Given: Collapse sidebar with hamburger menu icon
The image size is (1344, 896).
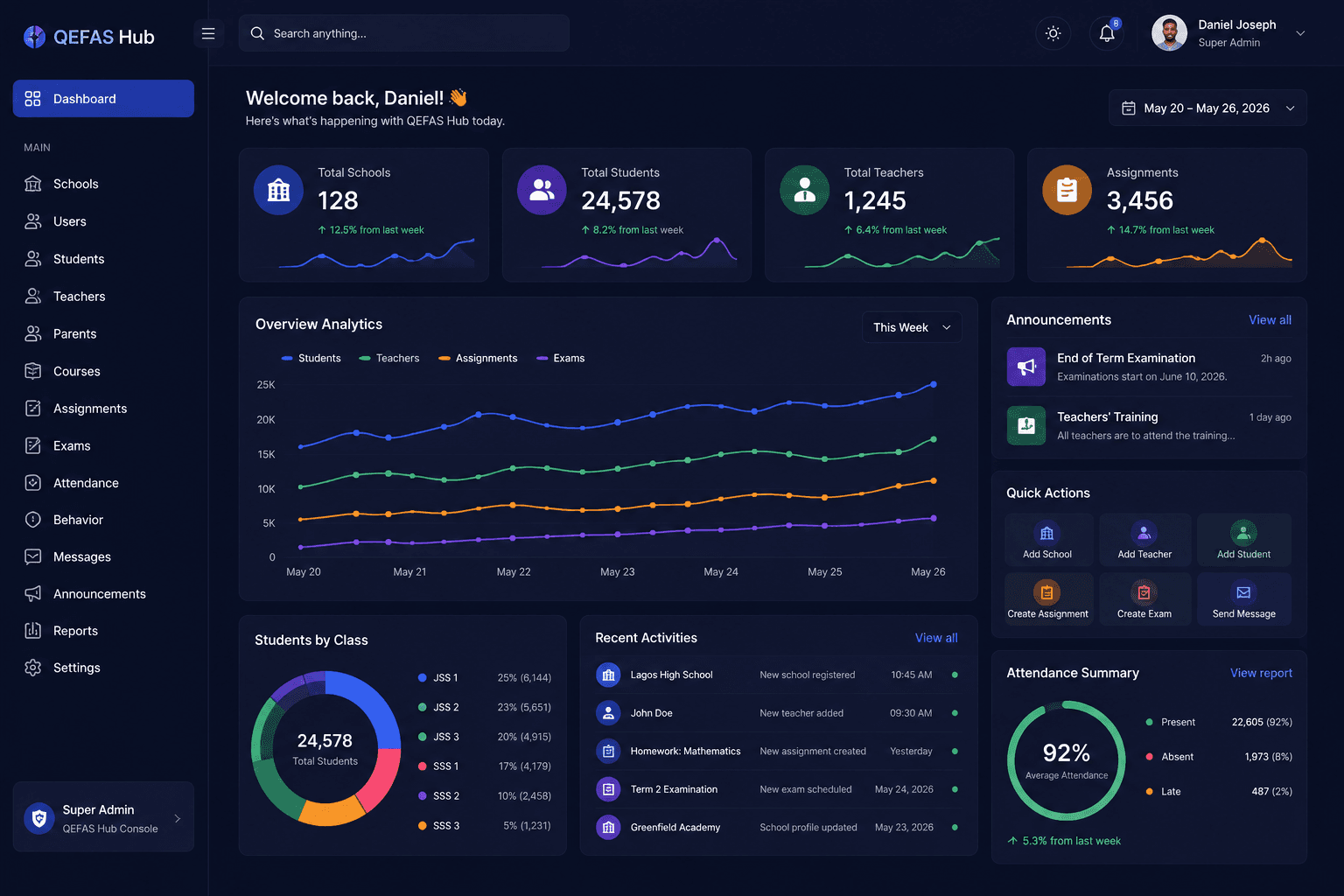Looking at the screenshot, I should tap(208, 33).
